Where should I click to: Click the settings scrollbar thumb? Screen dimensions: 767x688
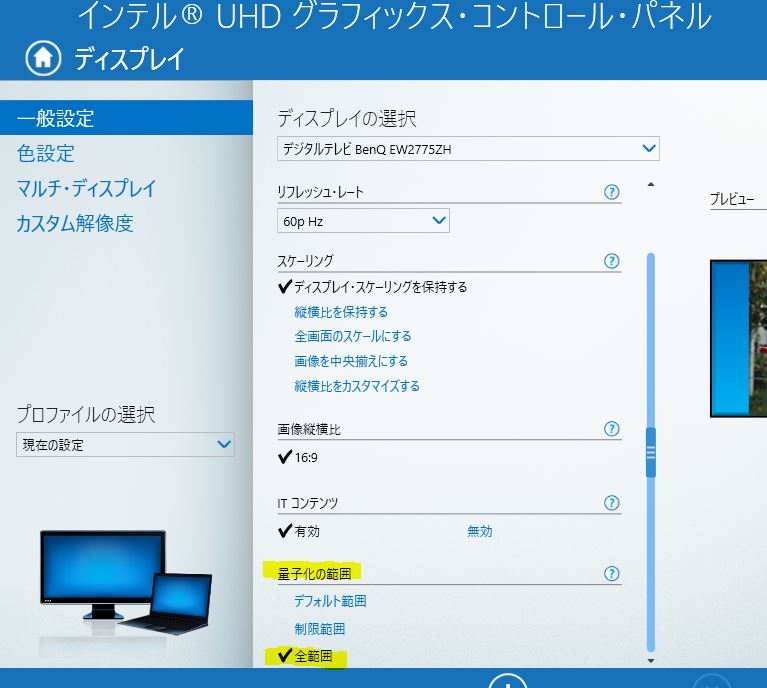(651, 453)
